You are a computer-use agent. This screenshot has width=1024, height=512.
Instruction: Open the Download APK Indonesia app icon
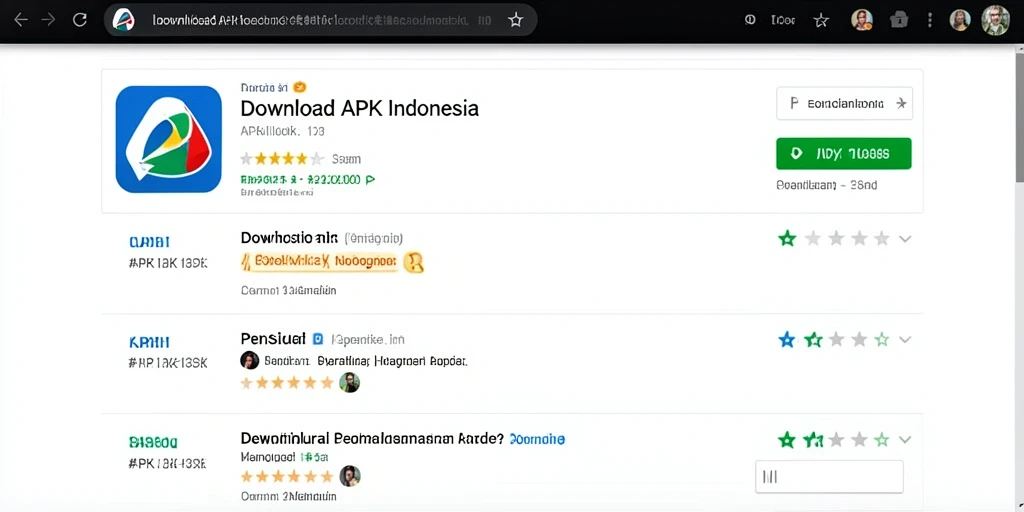pos(168,139)
